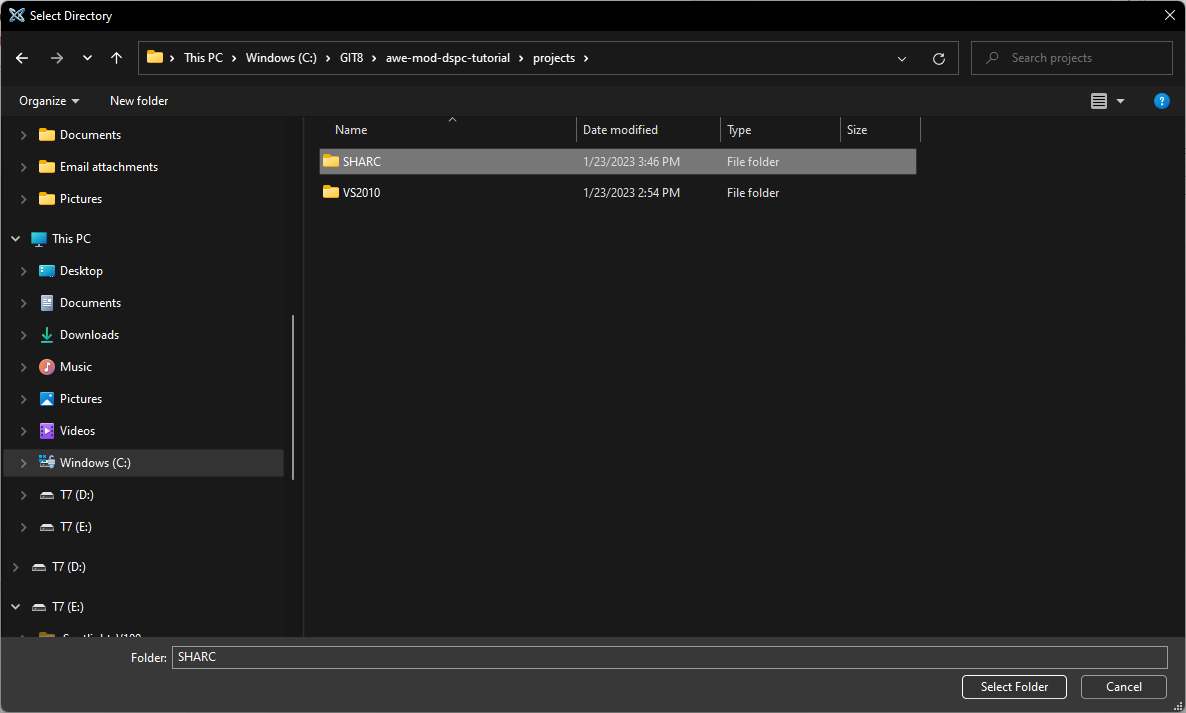Confirm with the Select Folder button
Screen dimensions: 1186x713
tap(1014, 687)
